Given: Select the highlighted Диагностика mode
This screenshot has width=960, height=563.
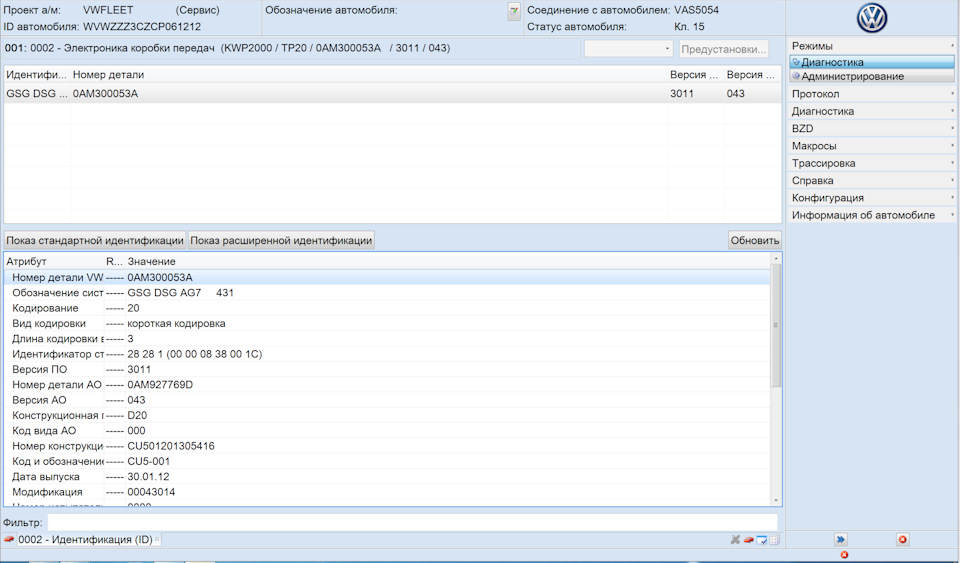Looking at the screenshot, I should 872,62.
